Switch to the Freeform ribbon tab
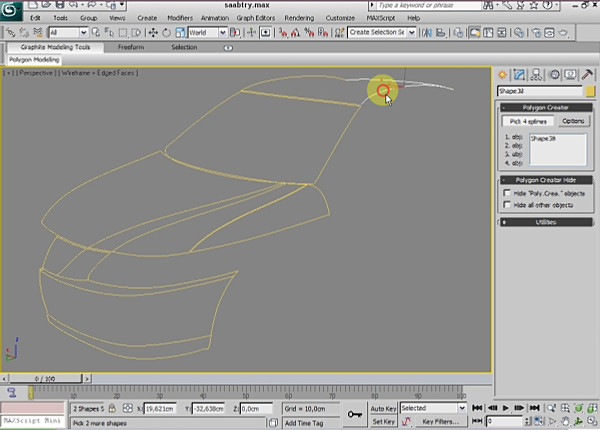Screen dimensions: 600x430 (x=131, y=47)
